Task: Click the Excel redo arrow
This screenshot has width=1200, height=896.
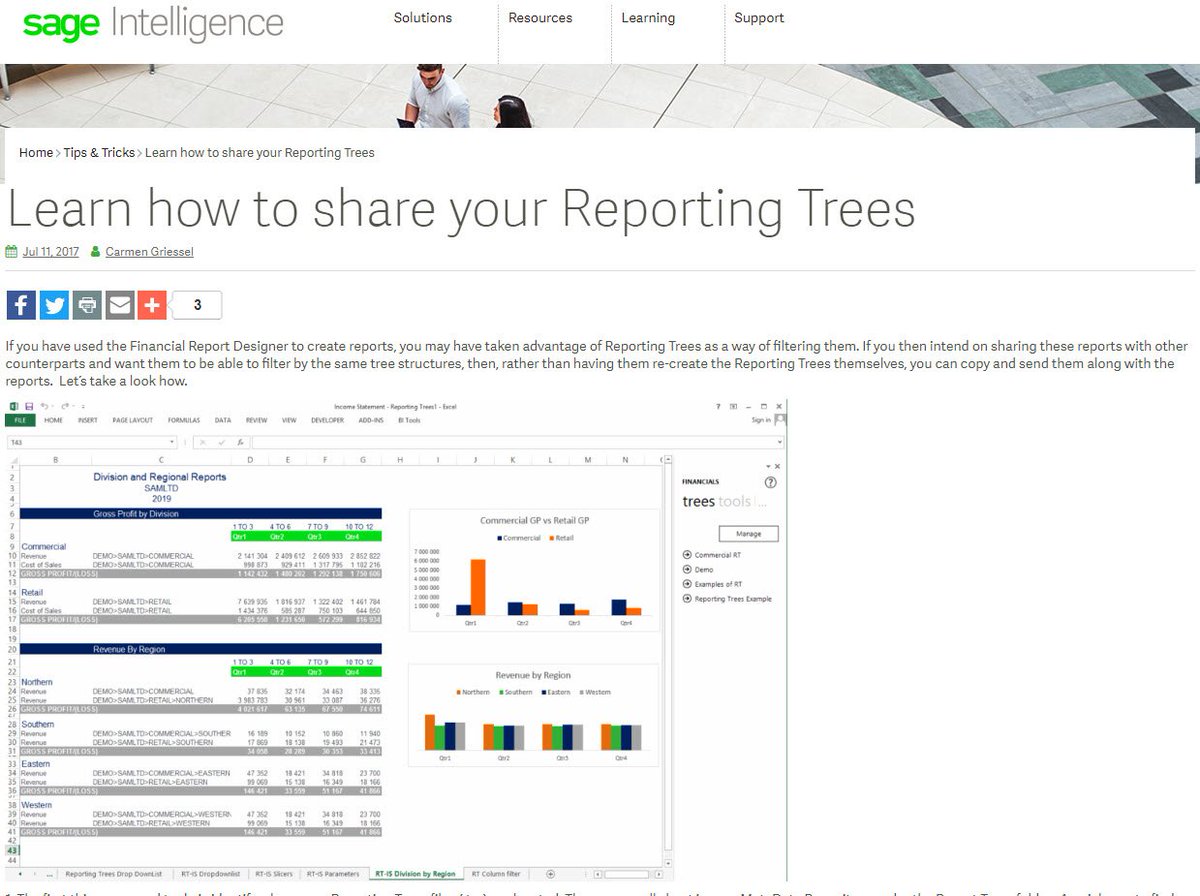Action: [65, 406]
